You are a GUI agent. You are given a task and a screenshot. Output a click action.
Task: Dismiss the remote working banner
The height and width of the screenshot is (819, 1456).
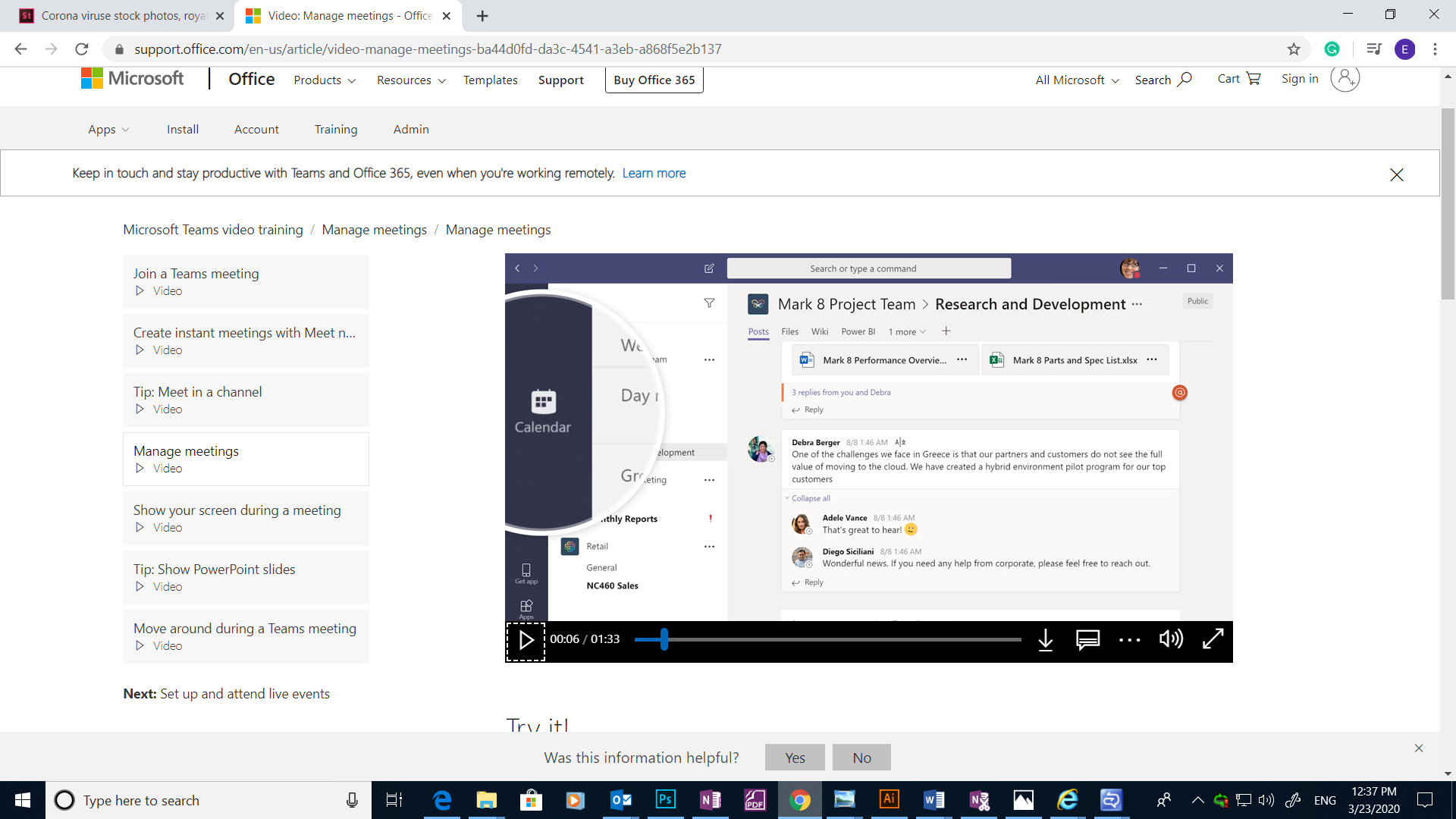pos(1396,174)
